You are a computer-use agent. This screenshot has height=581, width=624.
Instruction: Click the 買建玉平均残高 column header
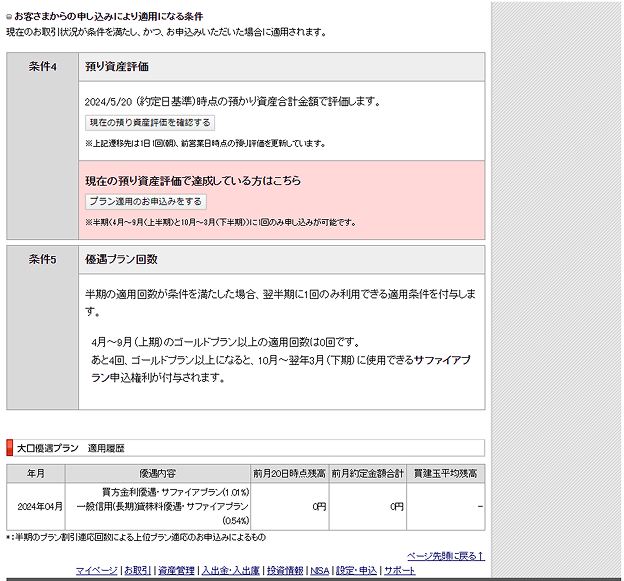447,474
